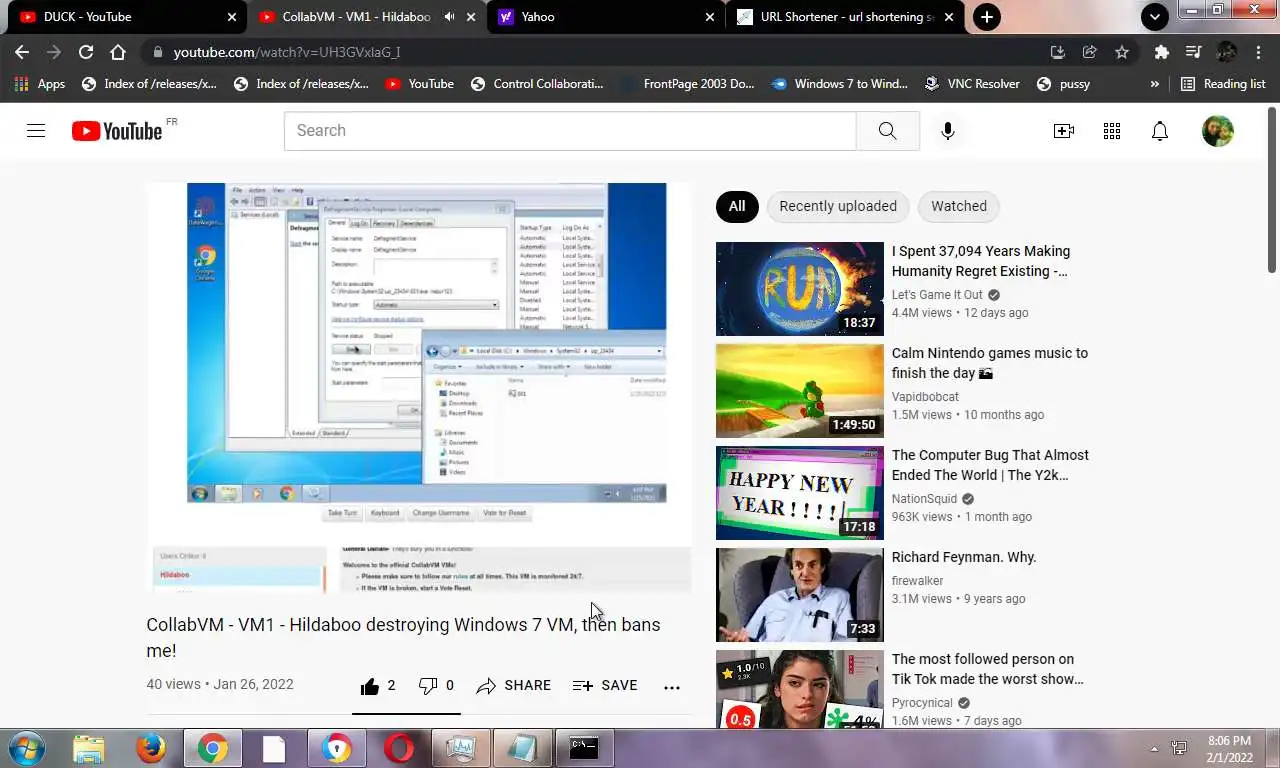Screen dimensions: 1280x768
Task: Open the Richard Feynman. Why. video title
Action: click(x=964, y=557)
